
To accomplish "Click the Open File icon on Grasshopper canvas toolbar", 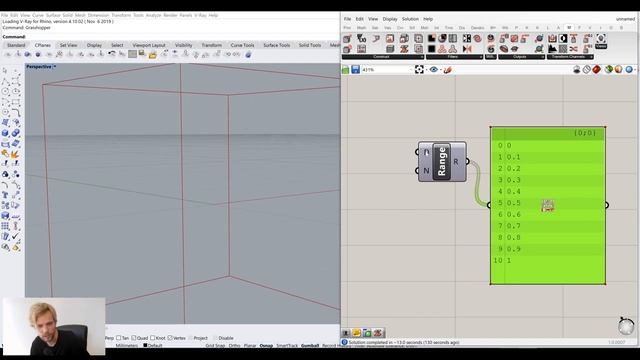I will 346,70.
